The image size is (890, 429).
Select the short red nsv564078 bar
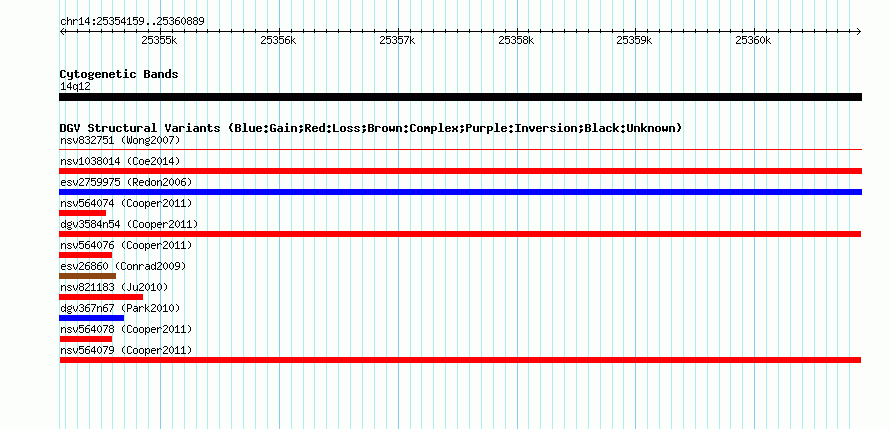click(x=86, y=339)
